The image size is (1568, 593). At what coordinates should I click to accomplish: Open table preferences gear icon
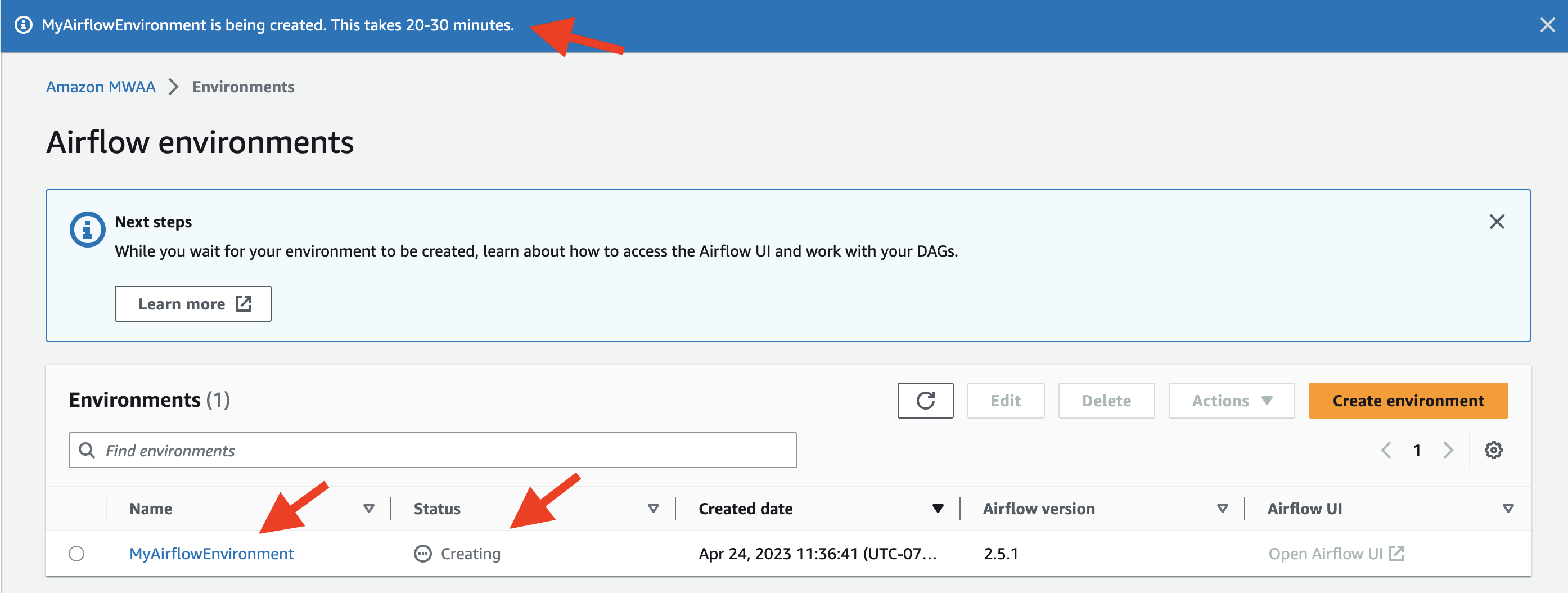pyautogui.click(x=1493, y=451)
